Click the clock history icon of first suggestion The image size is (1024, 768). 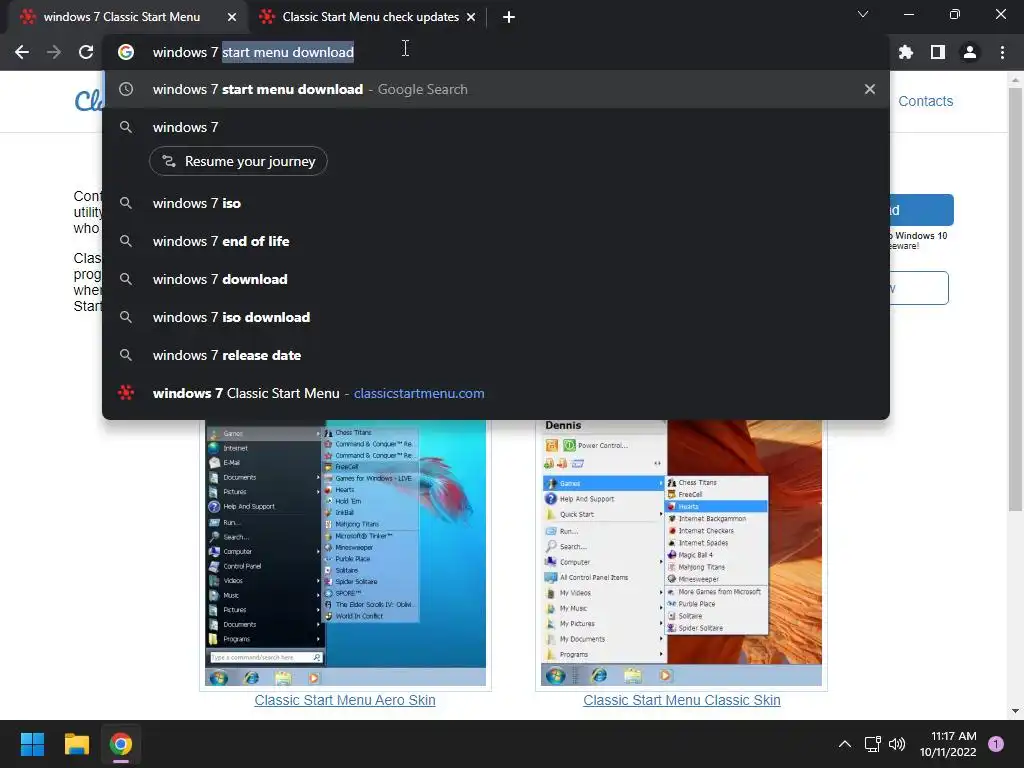point(126,89)
